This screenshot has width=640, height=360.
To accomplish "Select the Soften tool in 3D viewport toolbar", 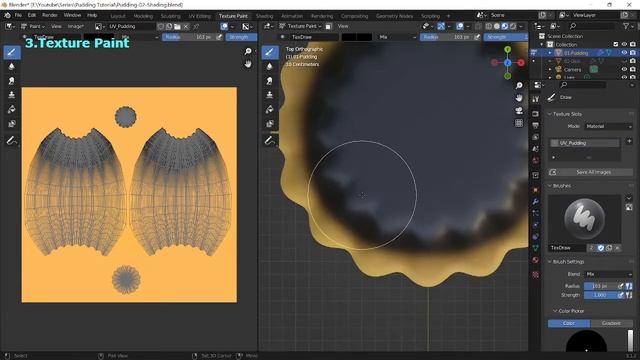I will [x=269, y=67].
